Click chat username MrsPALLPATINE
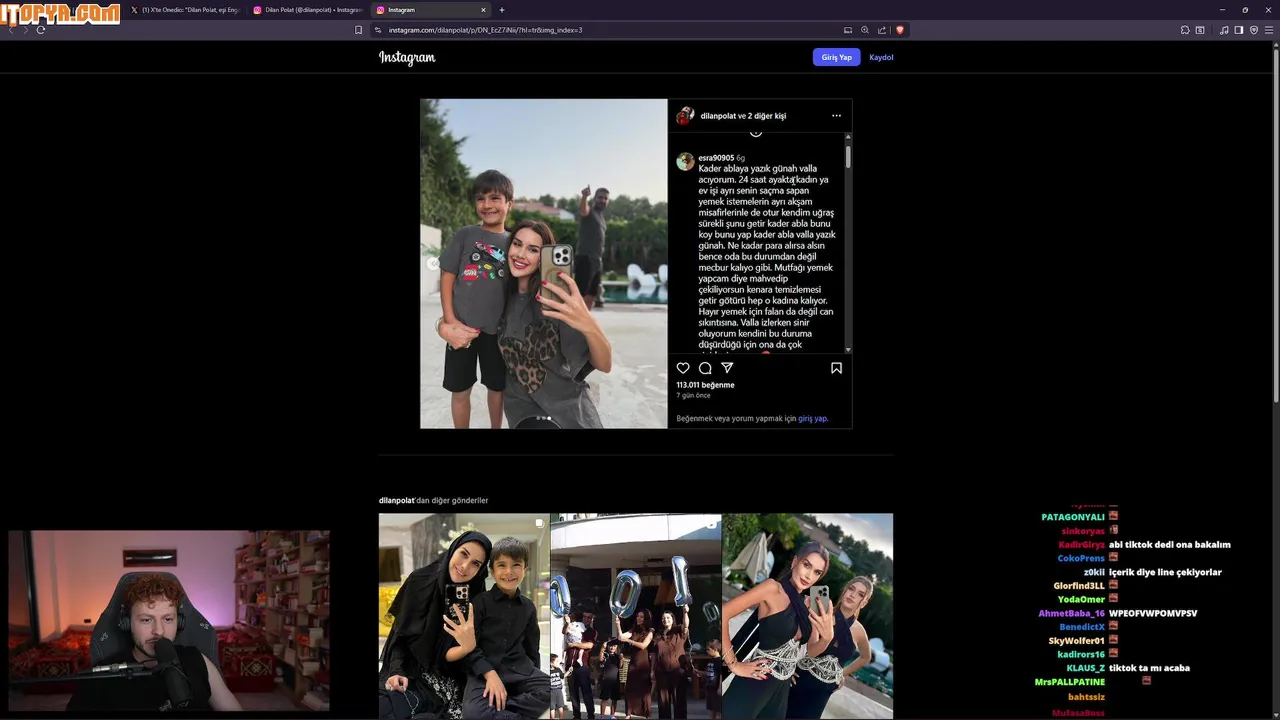The width and height of the screenshot is (1280, 720). (1070, 682)
